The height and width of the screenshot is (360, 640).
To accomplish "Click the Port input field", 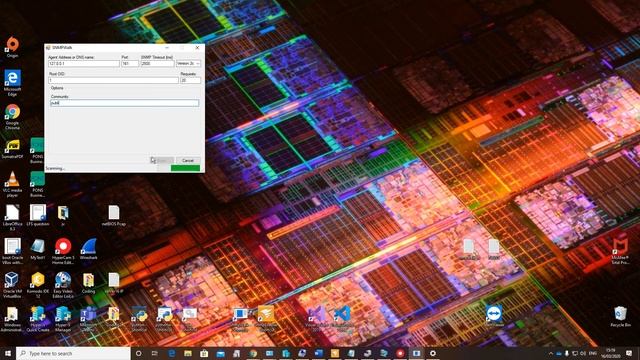I will (130, 64).
